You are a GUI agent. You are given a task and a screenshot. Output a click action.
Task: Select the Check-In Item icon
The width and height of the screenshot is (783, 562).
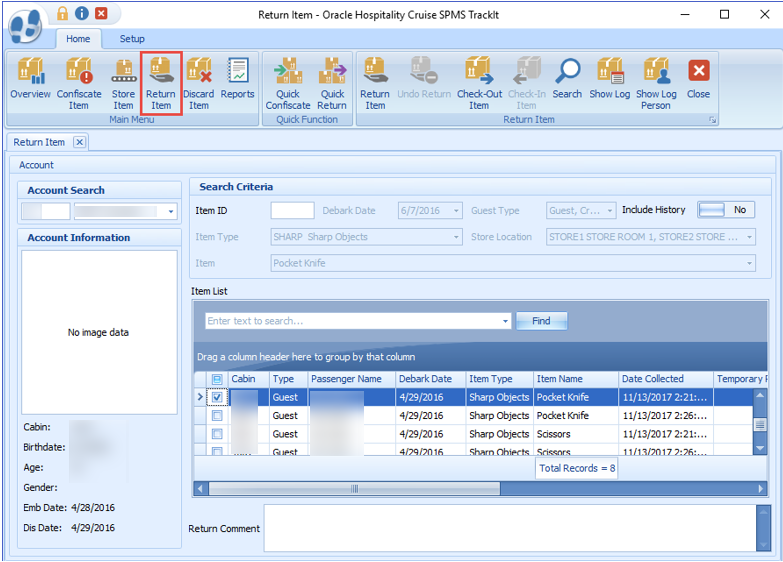527,83
